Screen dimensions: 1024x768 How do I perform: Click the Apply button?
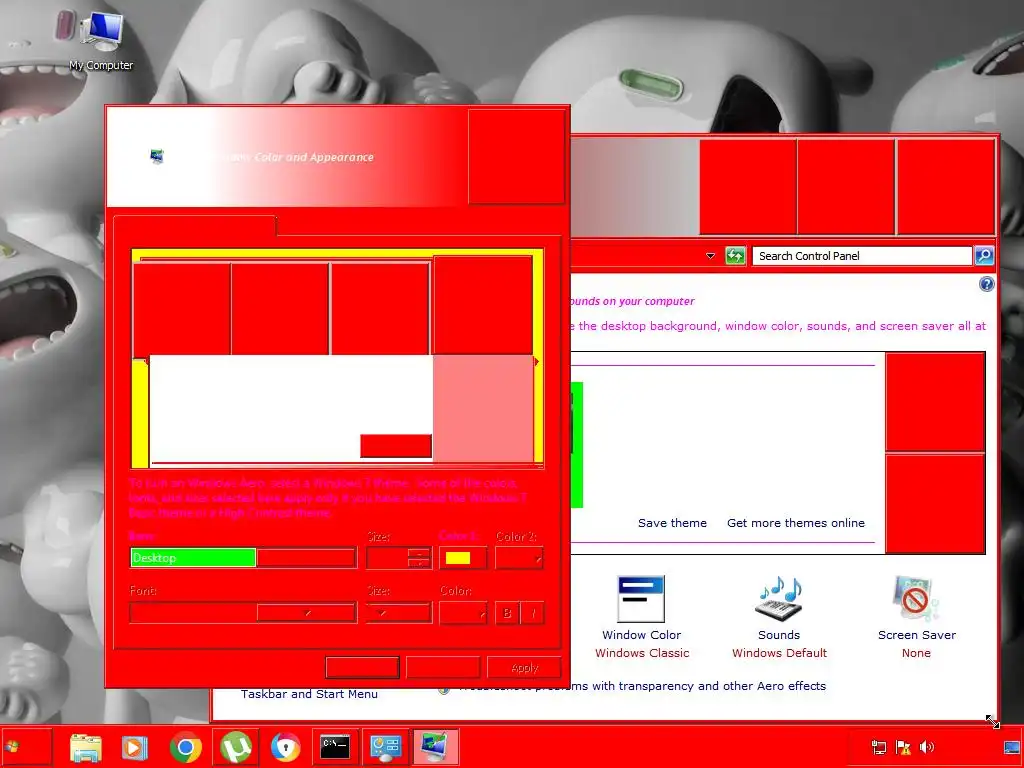coord(524,667)
